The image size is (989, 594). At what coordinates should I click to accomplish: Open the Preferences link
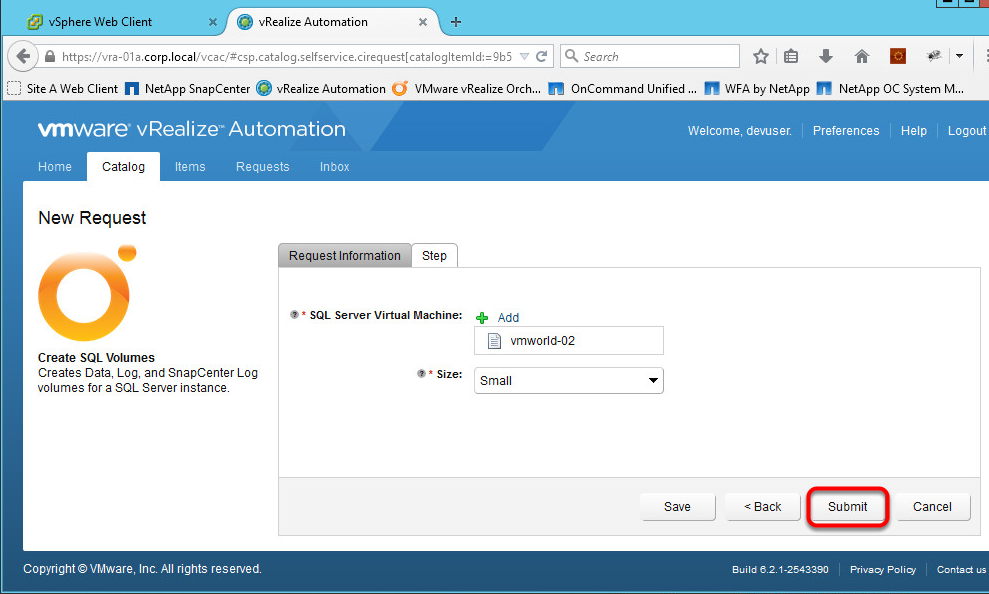pos(846,131)
